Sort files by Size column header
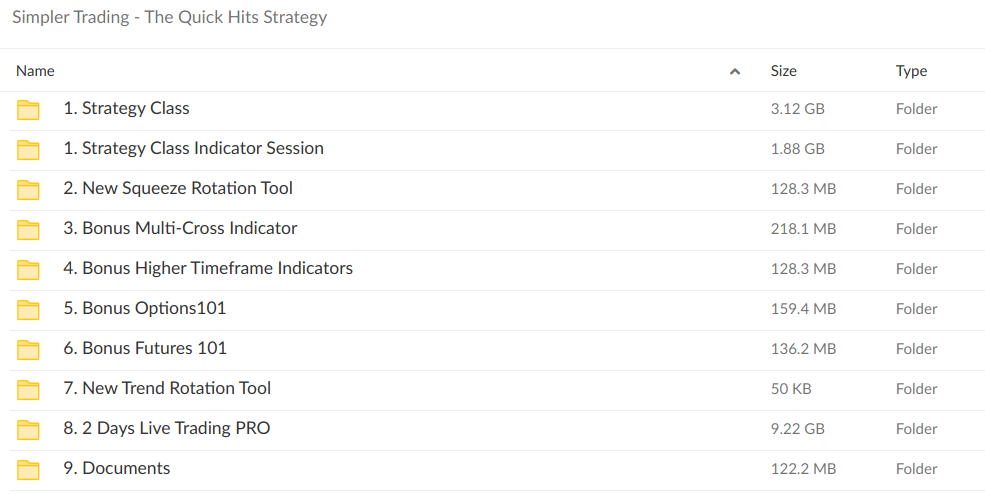The height and width of the screenshot is (494, 985). point(783,71)
